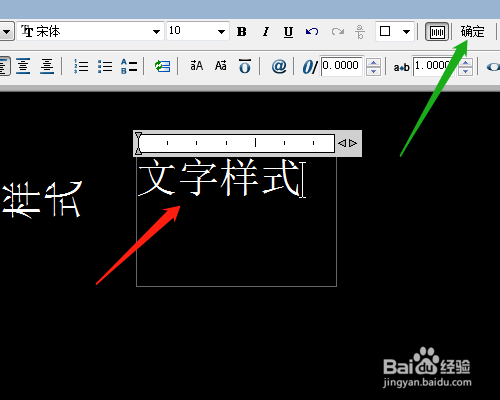Apply right paragraph alignment

click(47, 66)
